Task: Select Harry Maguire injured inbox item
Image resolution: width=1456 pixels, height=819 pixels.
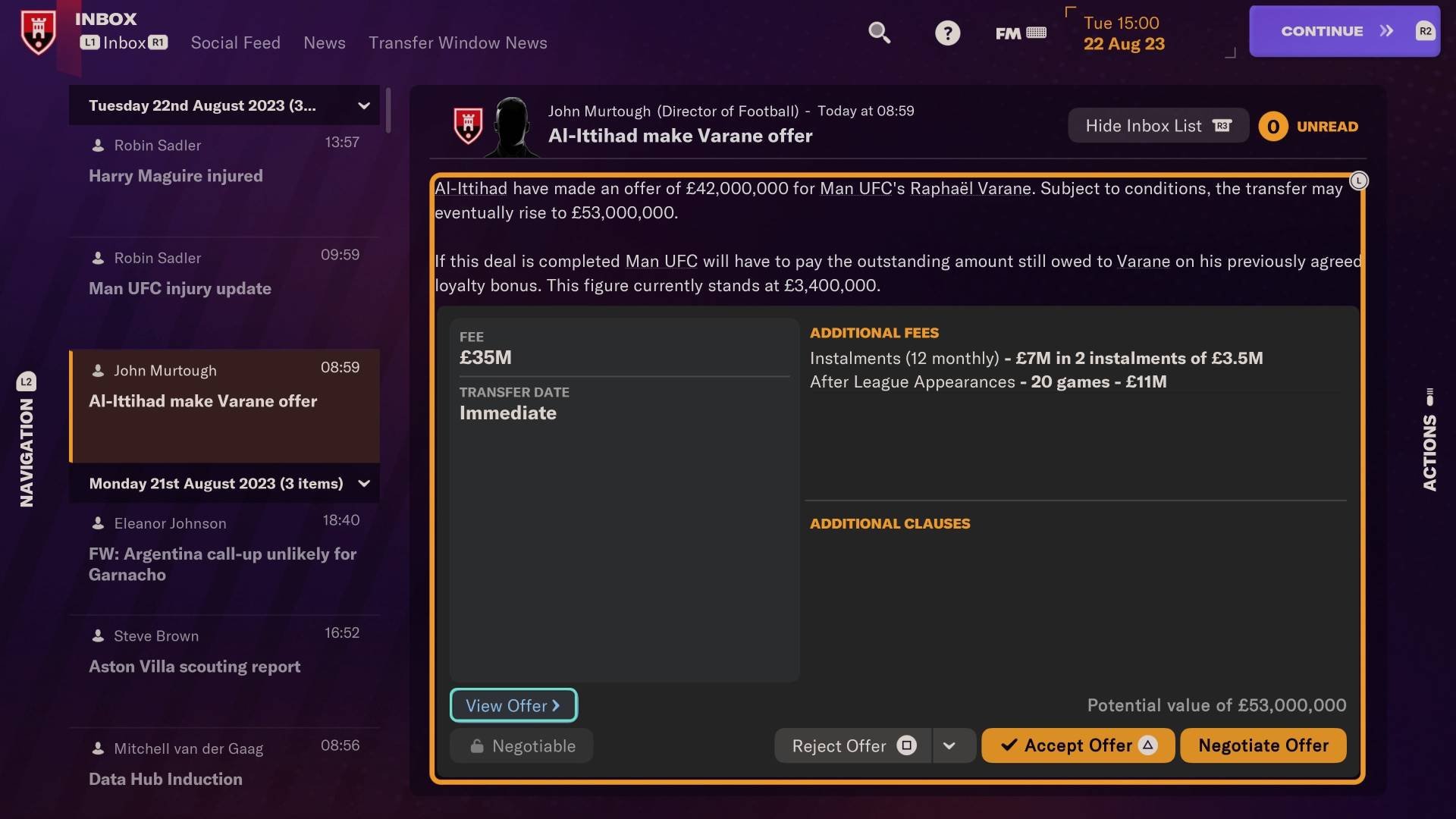Action: (223, 175)
